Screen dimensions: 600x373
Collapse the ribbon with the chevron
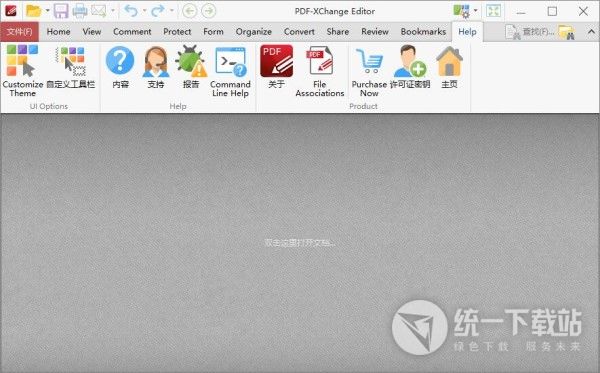tap(591, 32)
